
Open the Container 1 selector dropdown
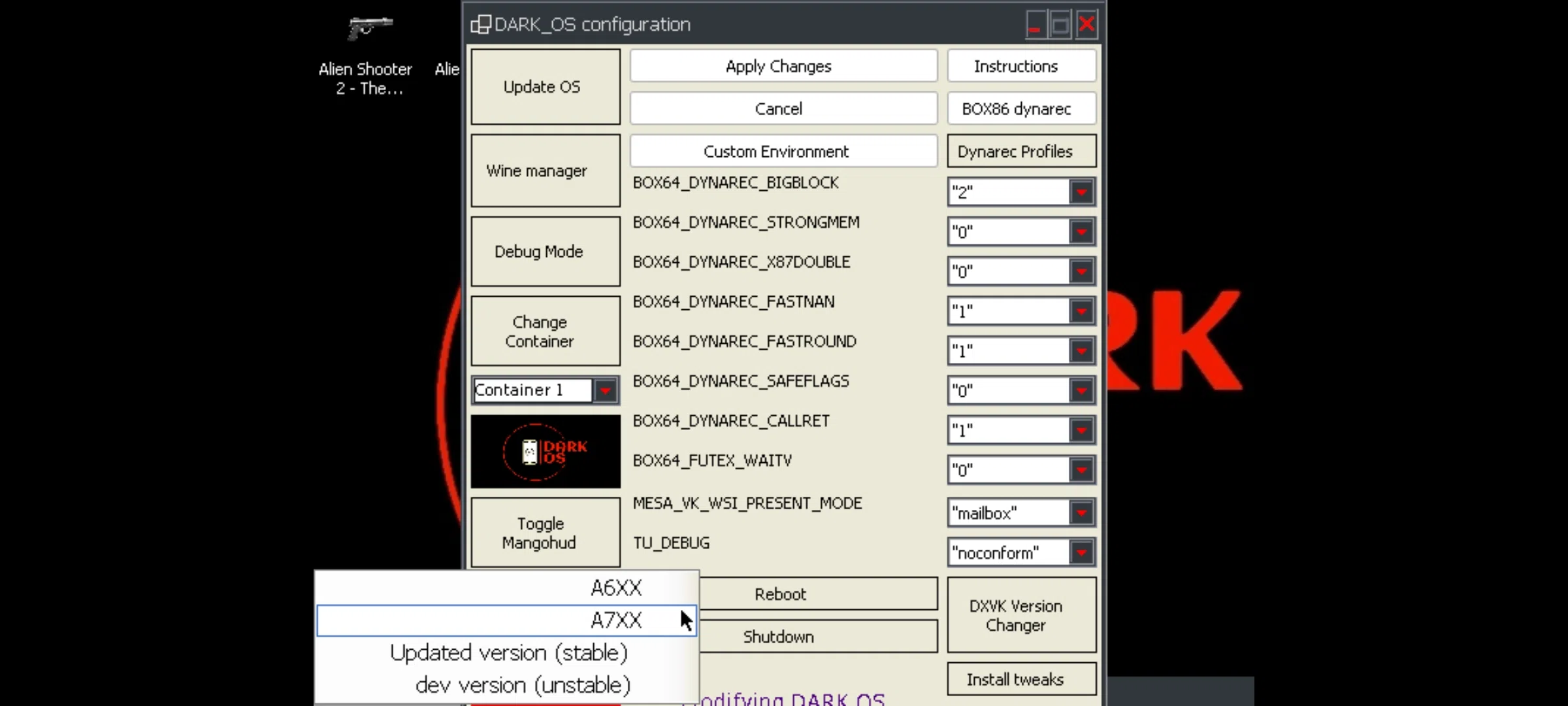(606, 390)
